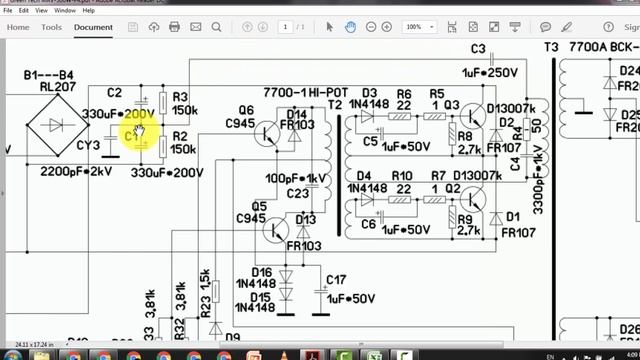Open the find text magnifier

[x=216, y=27]
